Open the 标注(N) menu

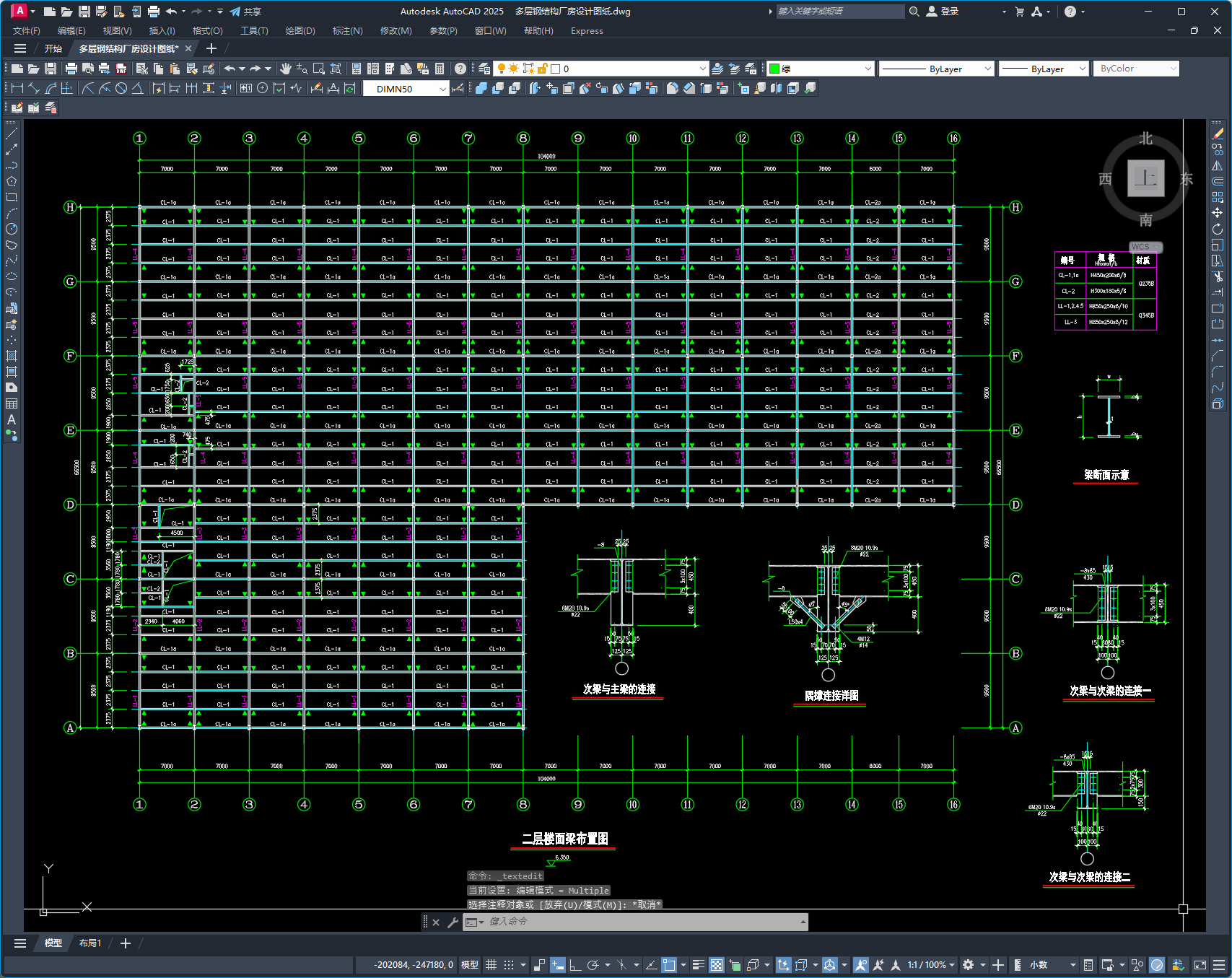(x=347, y=31)
